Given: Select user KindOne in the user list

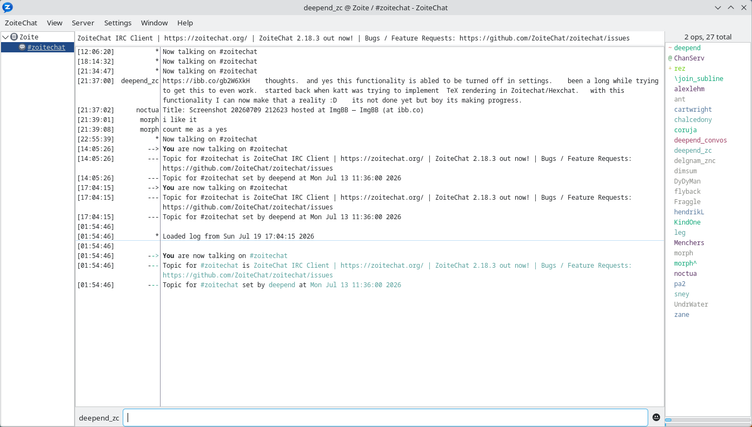Looking at the screenshot, I should point(687,222).
